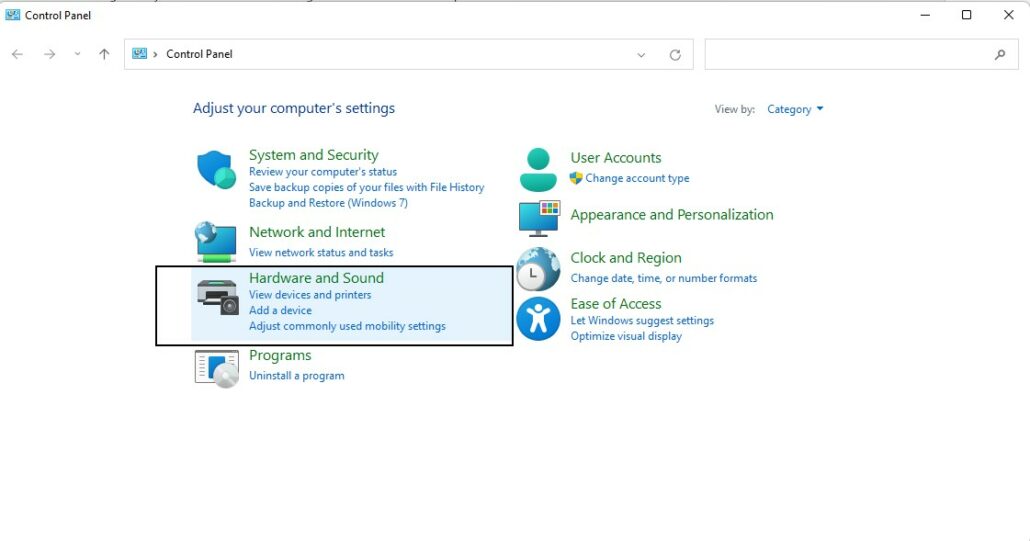The height and width of the screenshot is (541, 1030).
Task: Open System and Security category
Action: coord(313,155)
